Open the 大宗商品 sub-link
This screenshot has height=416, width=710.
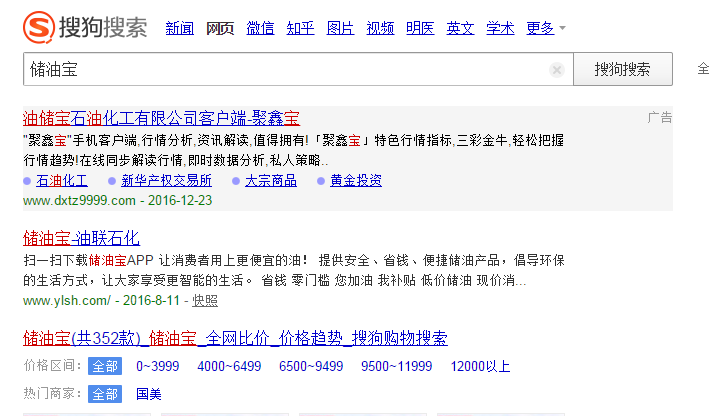coord(271,181)
